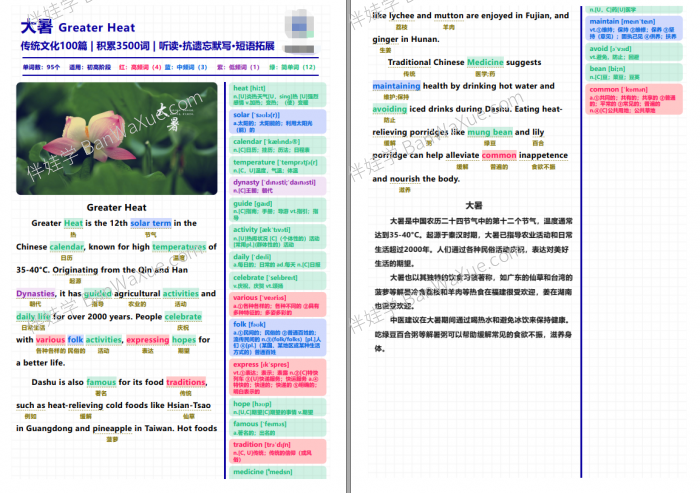
Task: Click the Chinese heading '大暑' above the translation
Action: tap(474, 205)
